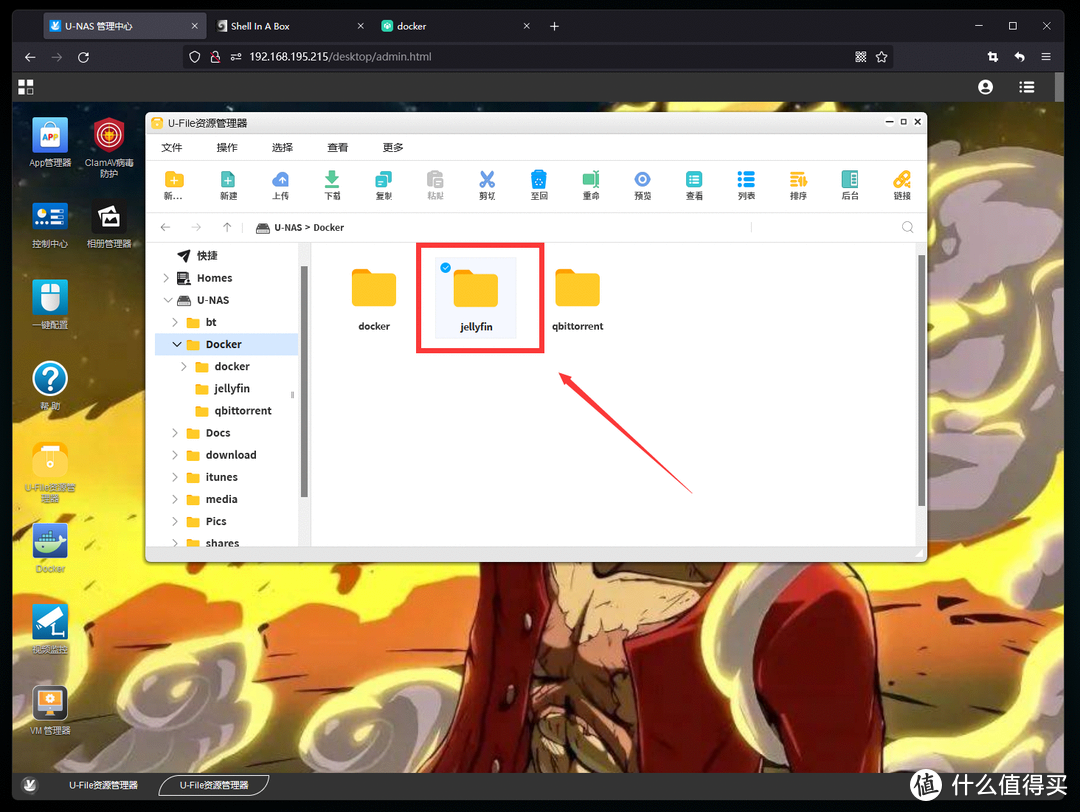This screenshot has width=1080, height=812.
Task: Open the 文件 menu
Action: [172, 147]
